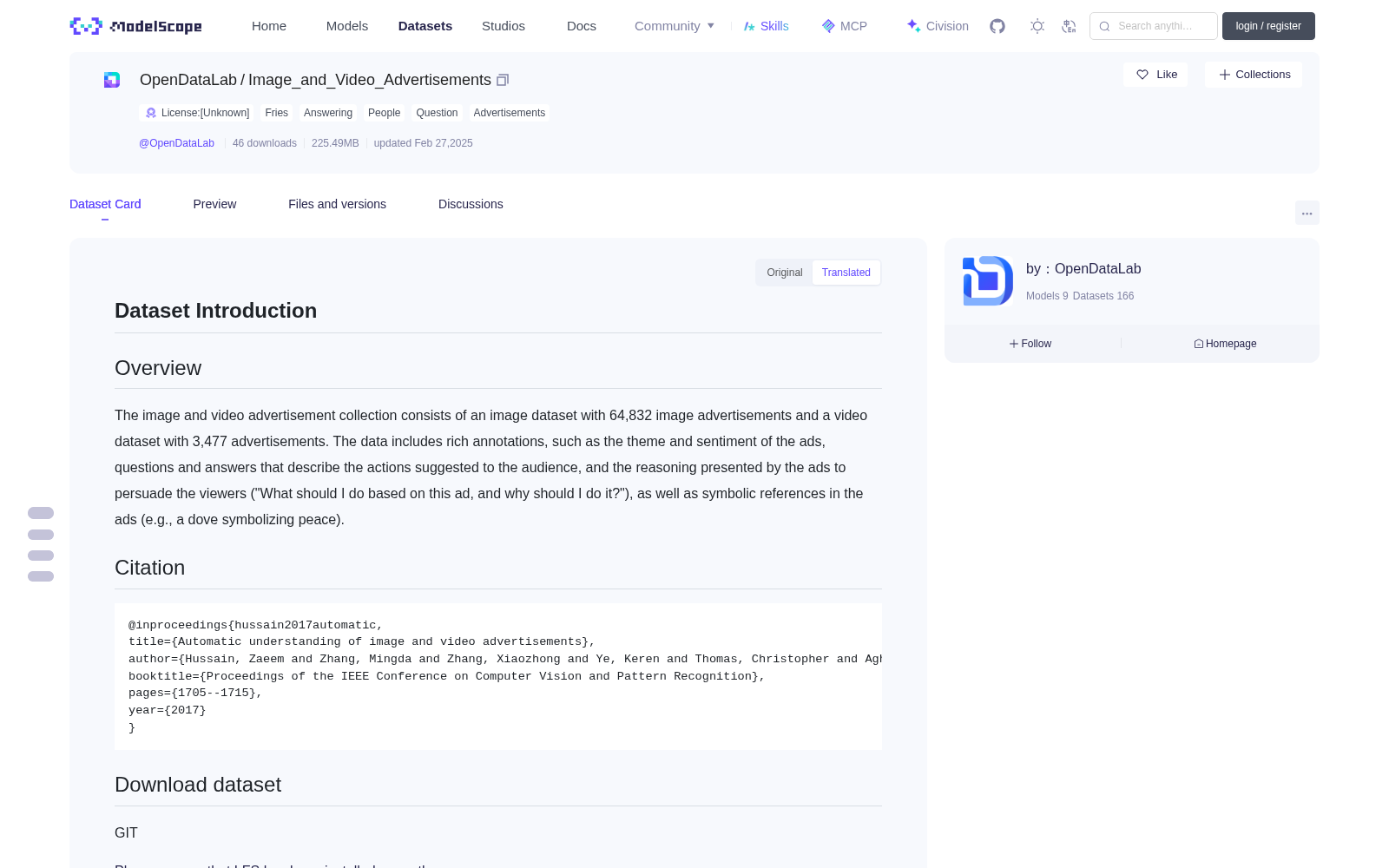Click the OpenDataLab namespace in title
The height and width of the screenshot is (868, 1389).
click(188, 80)
